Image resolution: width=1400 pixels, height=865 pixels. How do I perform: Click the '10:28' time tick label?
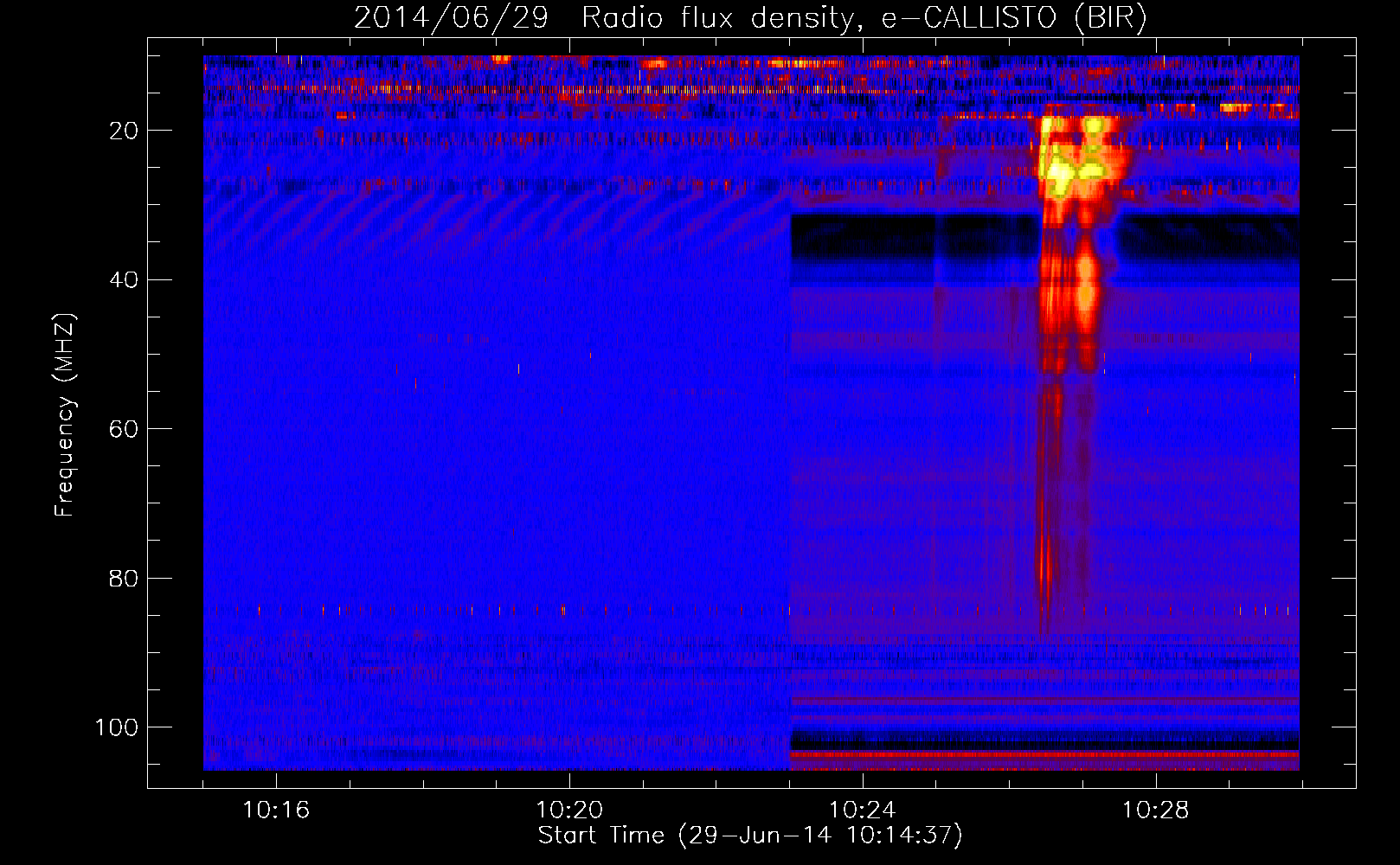[x=1156, y=811]
